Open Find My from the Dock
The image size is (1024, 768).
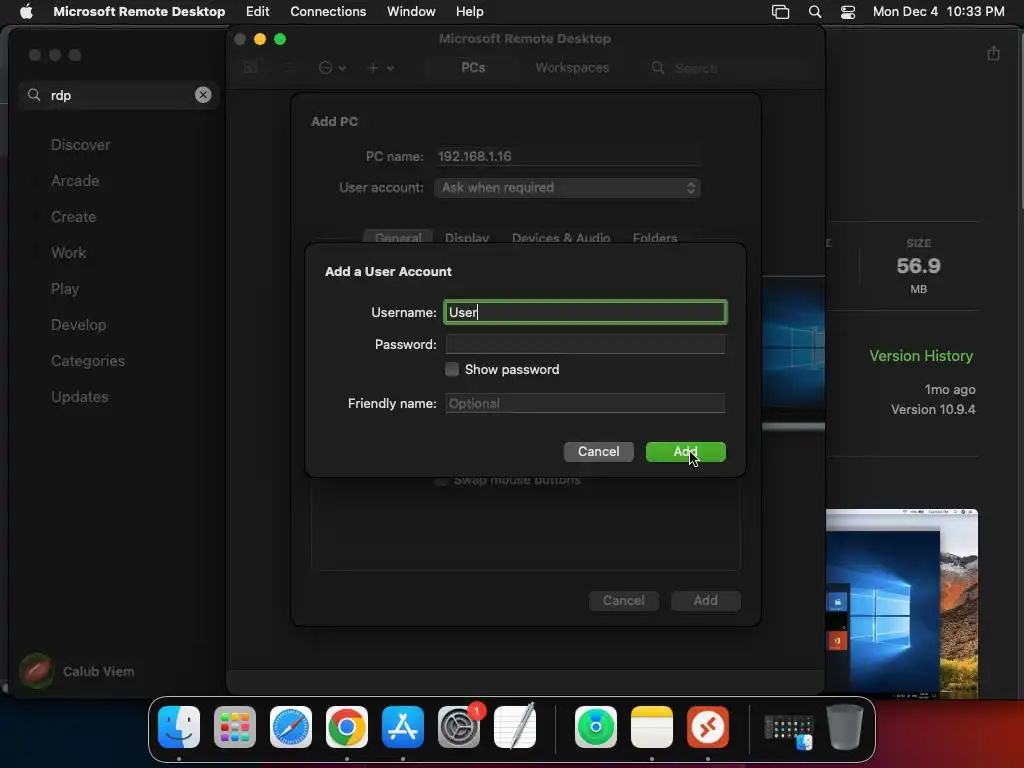(x=596, y=726)
